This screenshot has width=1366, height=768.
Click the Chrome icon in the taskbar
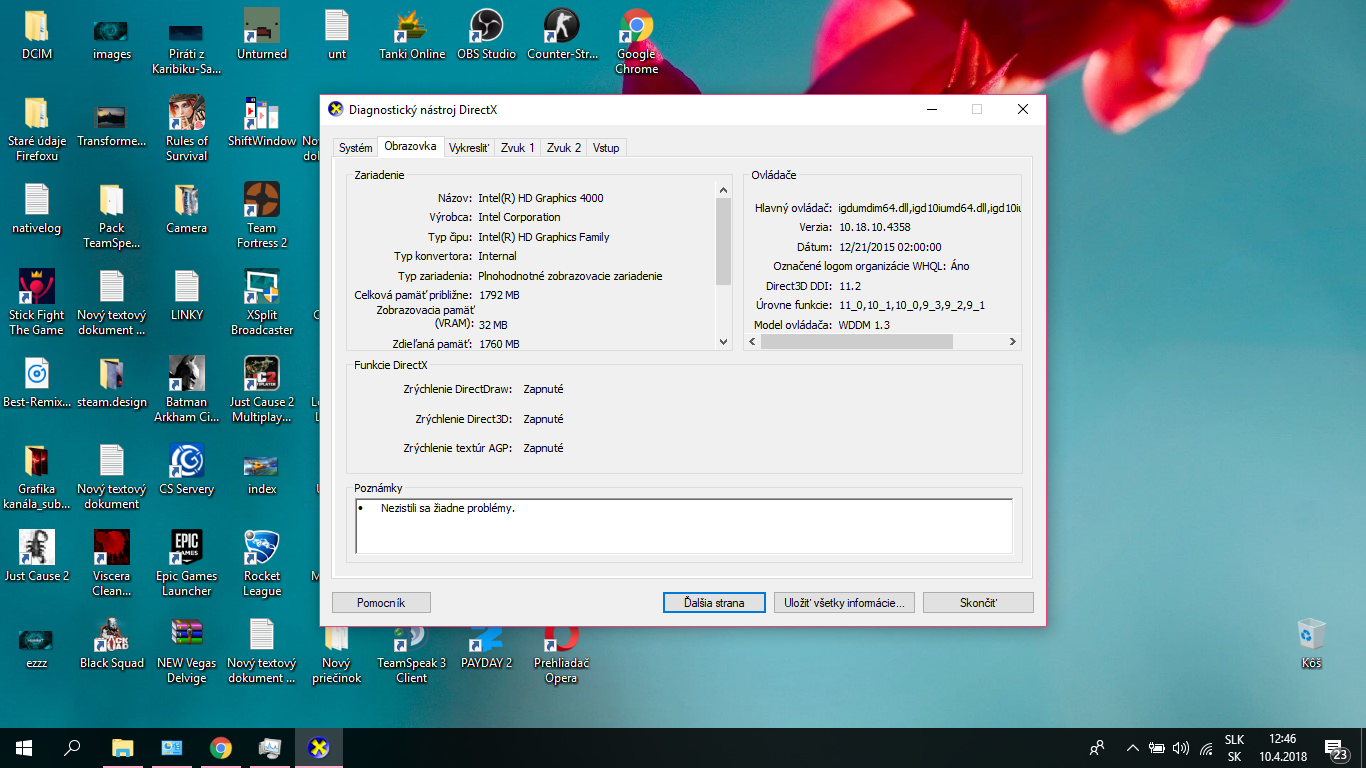(x=221, y=747)
